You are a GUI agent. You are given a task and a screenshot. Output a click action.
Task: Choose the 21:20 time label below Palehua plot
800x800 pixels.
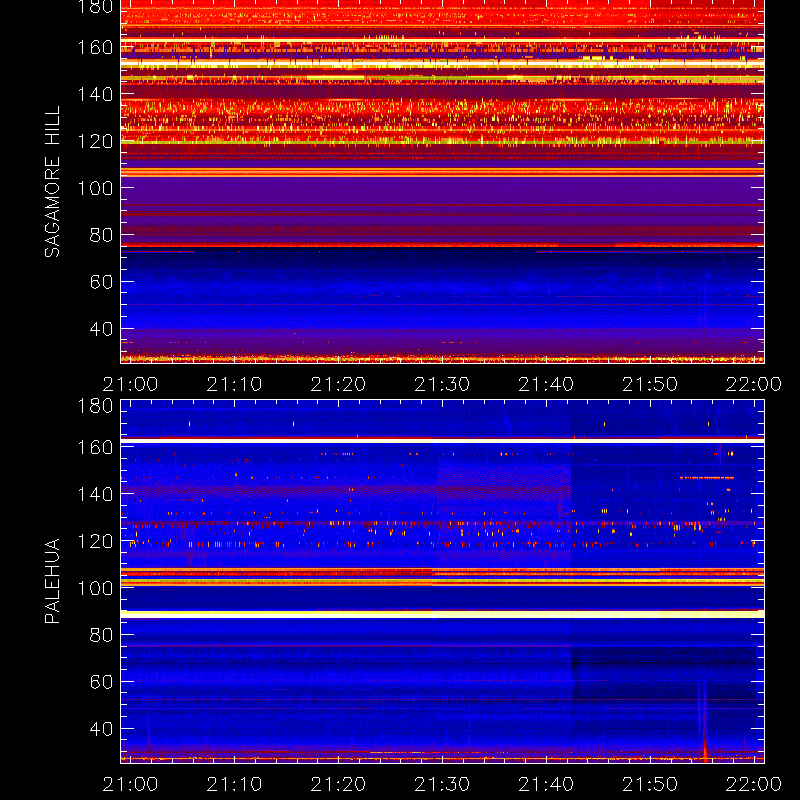(338, 784)
